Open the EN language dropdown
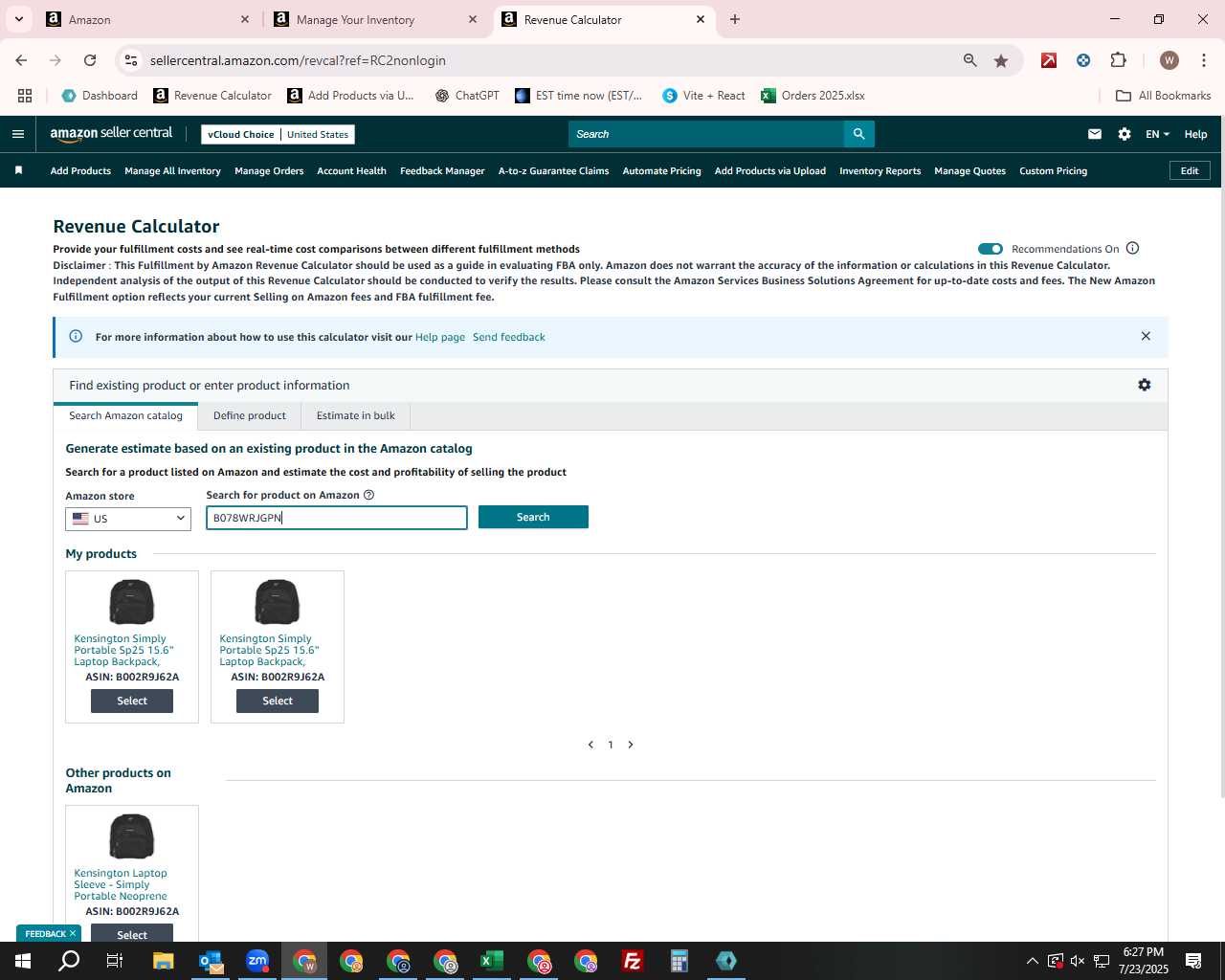Image resolution: width=1225 pixels, height=980 pixels. click(x=1157, y=134)
